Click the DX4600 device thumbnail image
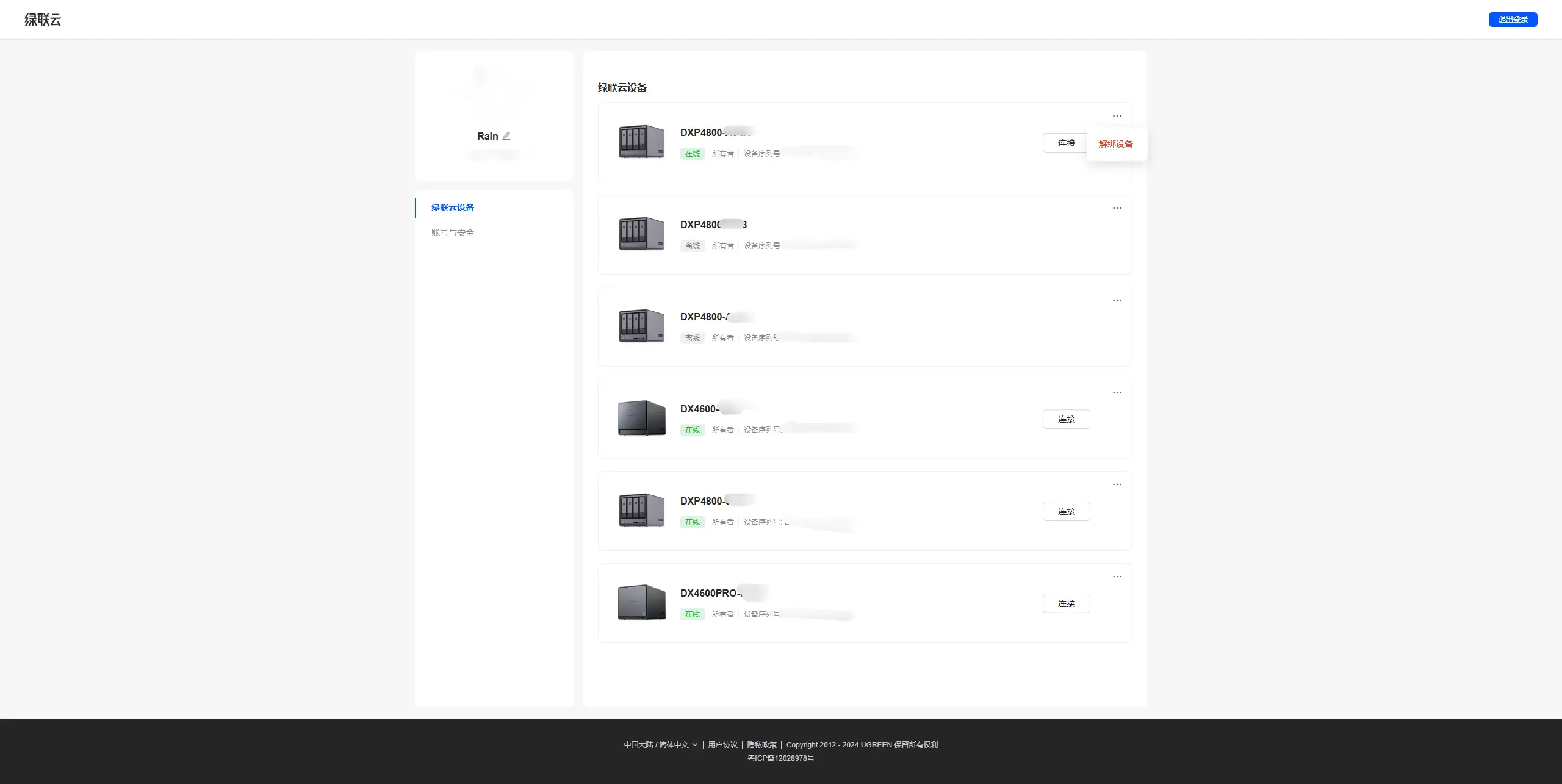This screenshot has width=1562, height=784. [641, 419]
